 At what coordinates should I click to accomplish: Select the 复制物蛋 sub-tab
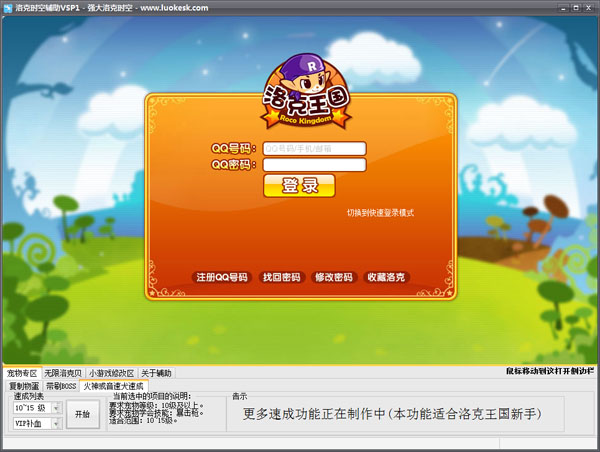coord(24,386)
